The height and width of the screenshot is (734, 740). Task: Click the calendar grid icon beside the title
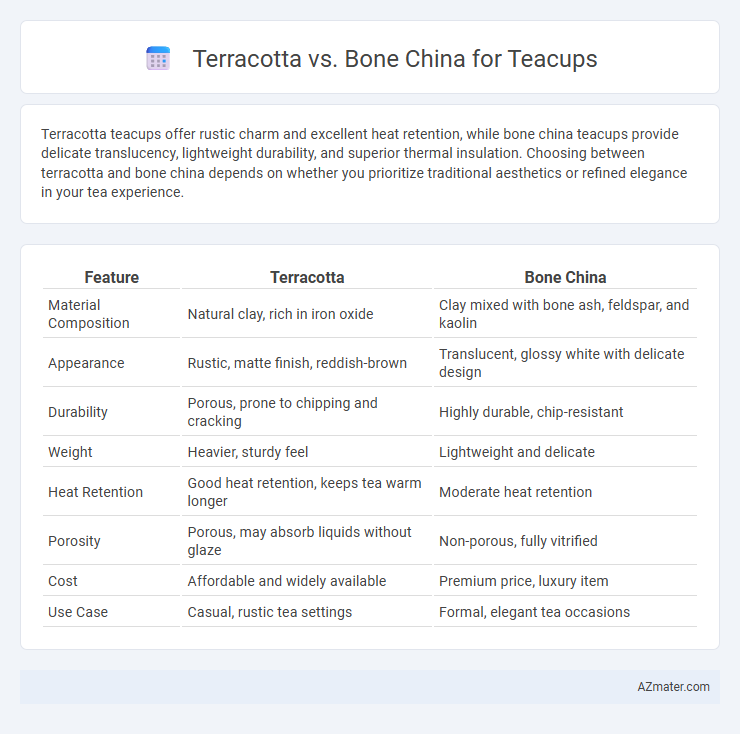pyautogui.click(x=158, y=59)
